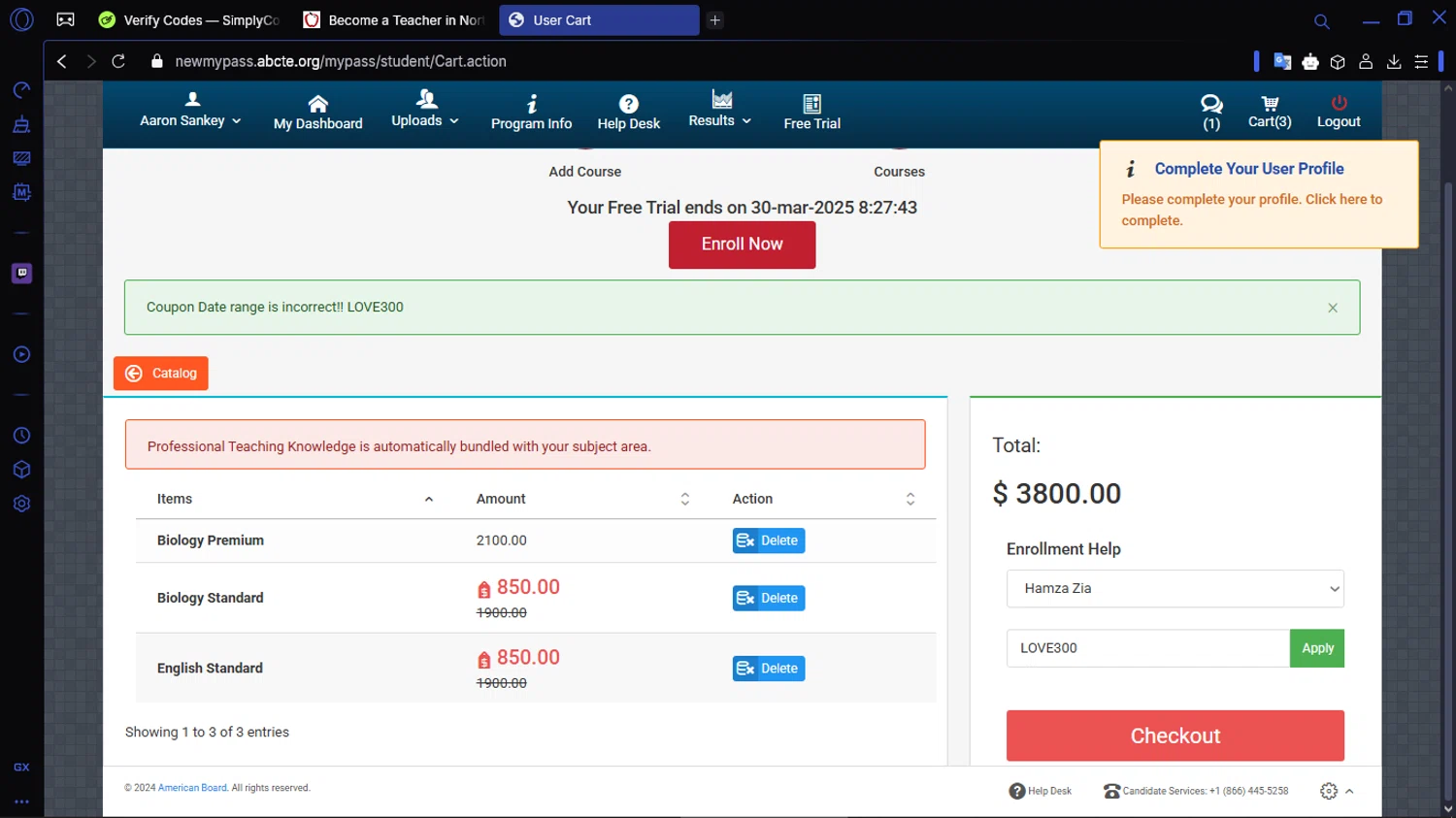The height and width of the screenshot is (818, 1456).
Task: Open Free Trial in navigation
Action: click(812, 112)
